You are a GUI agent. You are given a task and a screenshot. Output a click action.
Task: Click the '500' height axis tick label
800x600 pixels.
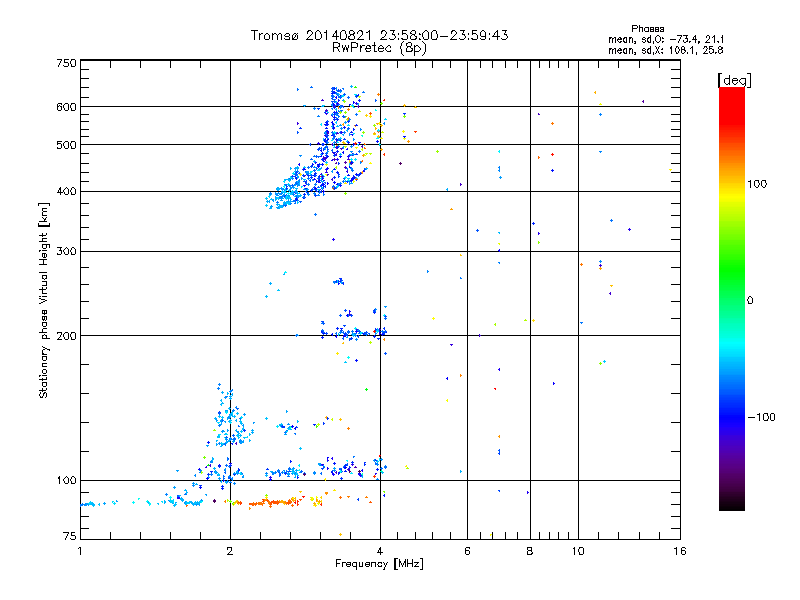66,145
